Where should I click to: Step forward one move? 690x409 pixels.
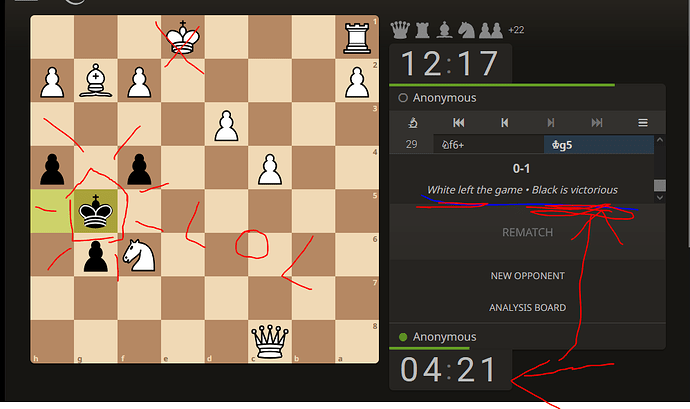[x=551, y=122]
